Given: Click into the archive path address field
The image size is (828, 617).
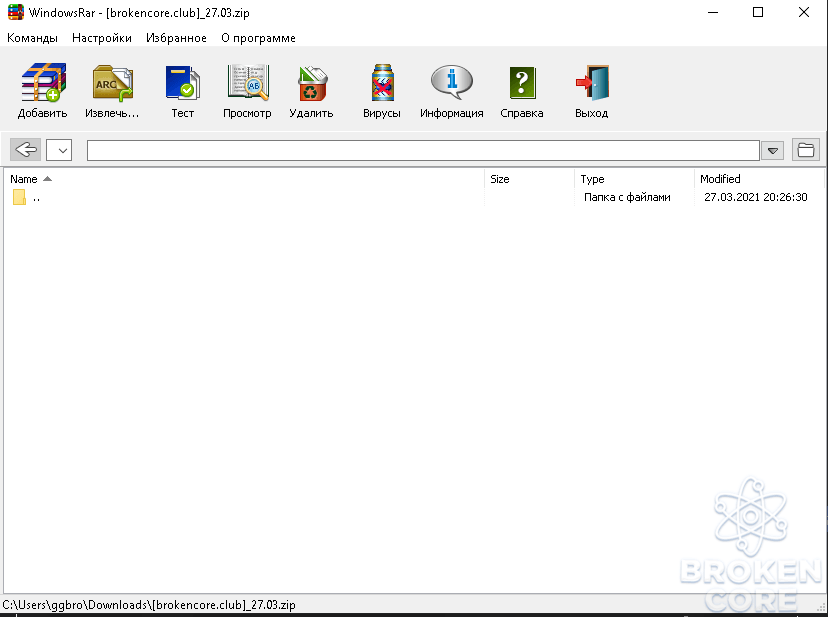Looking at the screenshot, I should pos(424,151).
